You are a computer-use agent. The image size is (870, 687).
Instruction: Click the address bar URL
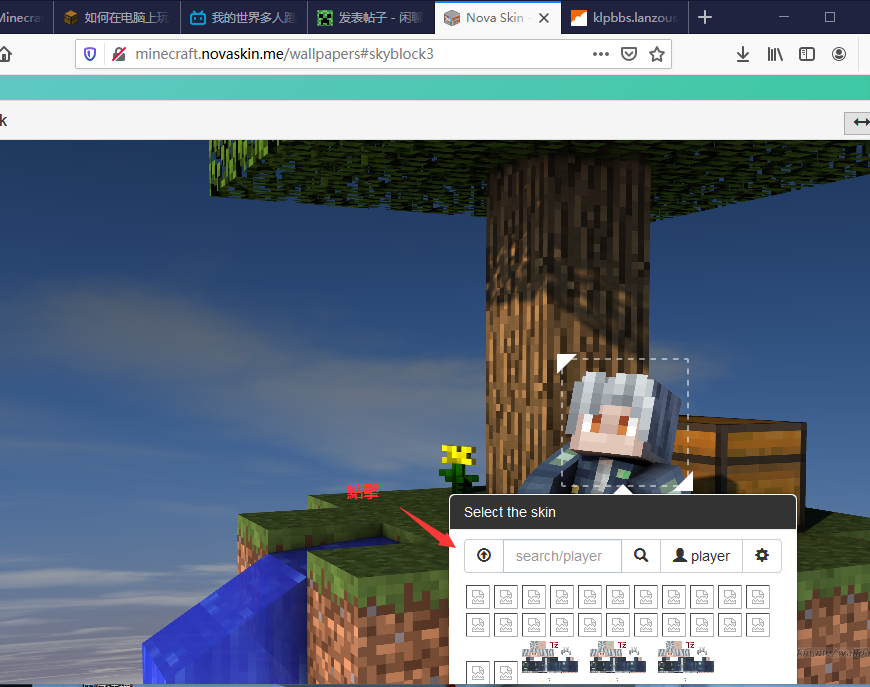pos(284,54)
